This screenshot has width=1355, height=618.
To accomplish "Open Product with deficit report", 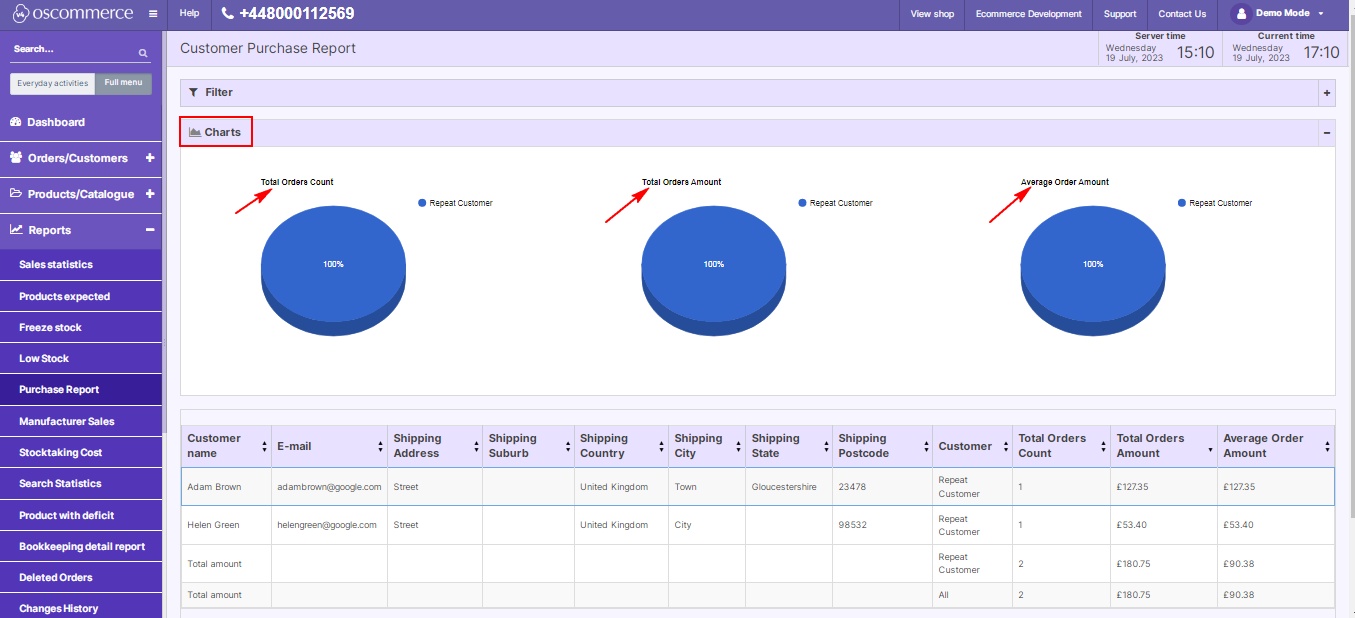I will (80, 515).
